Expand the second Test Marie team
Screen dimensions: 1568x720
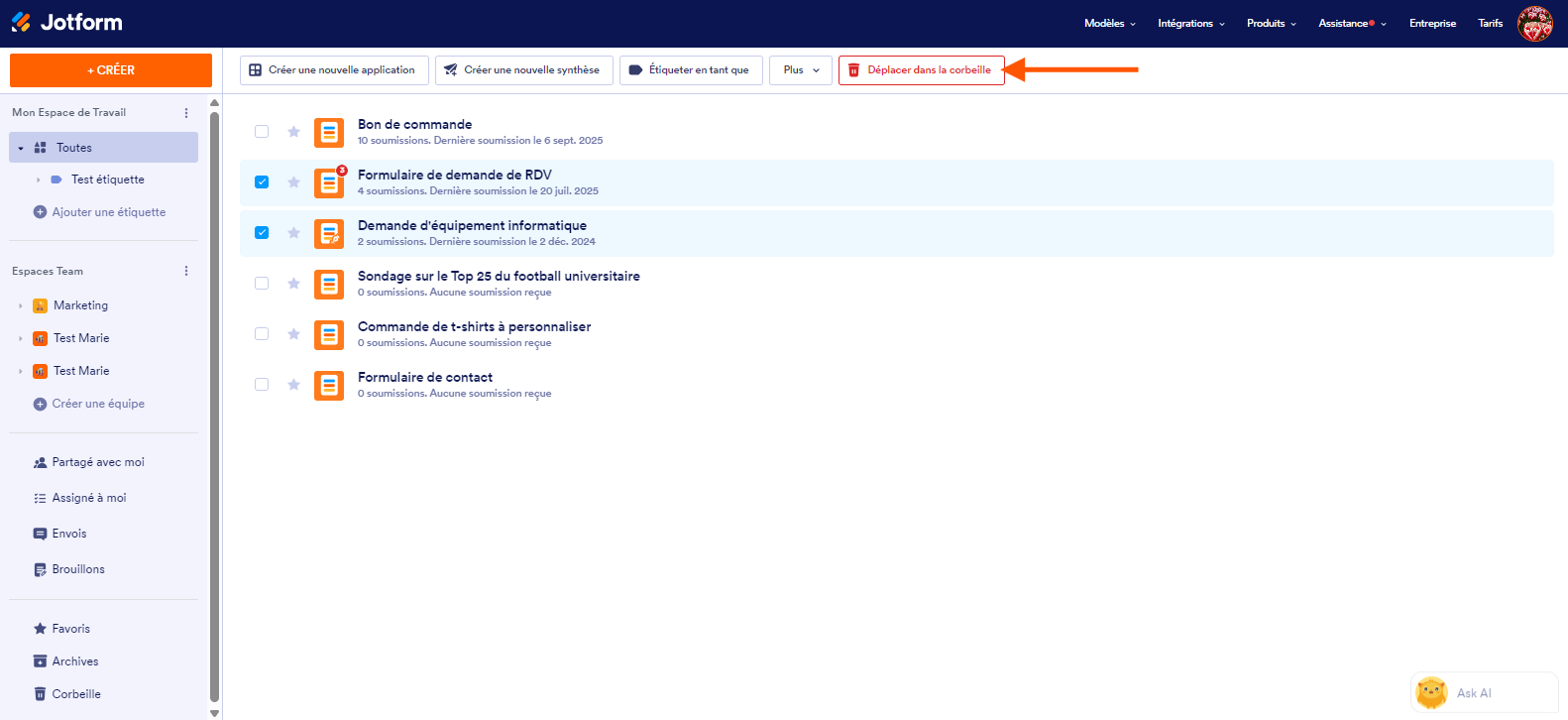click(x=21, y=372)
